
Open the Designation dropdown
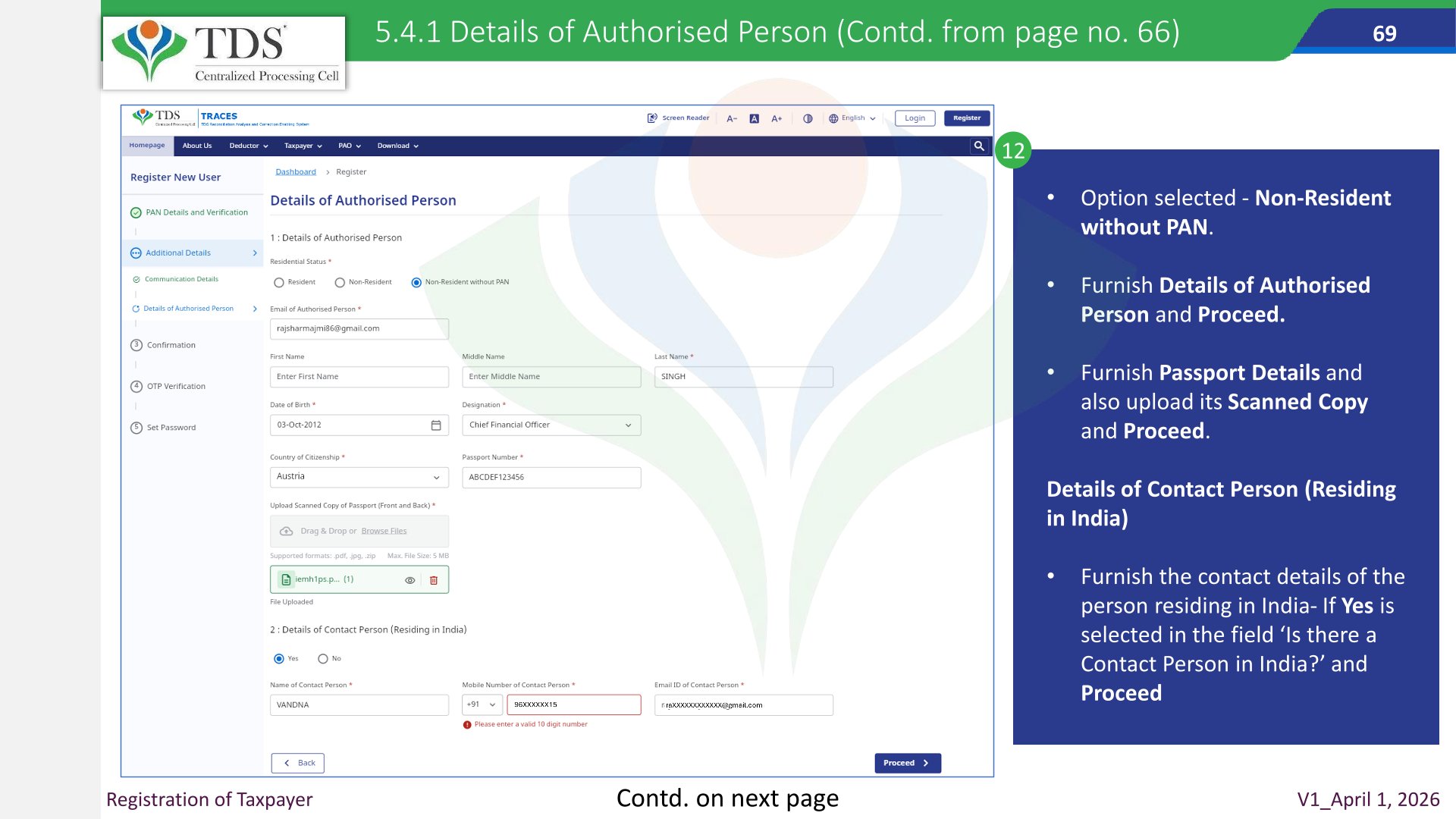coord(551,425)
